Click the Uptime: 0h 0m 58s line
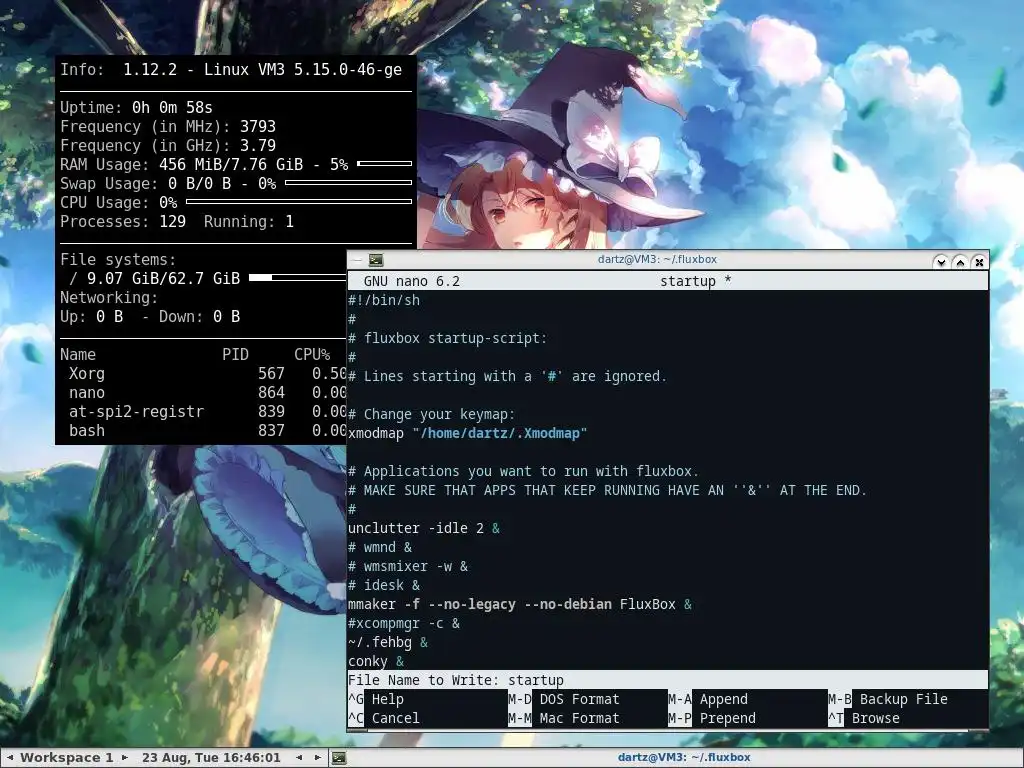This screenshot has width=1024, height=768. pyautogui.click(x=136, y=107)
